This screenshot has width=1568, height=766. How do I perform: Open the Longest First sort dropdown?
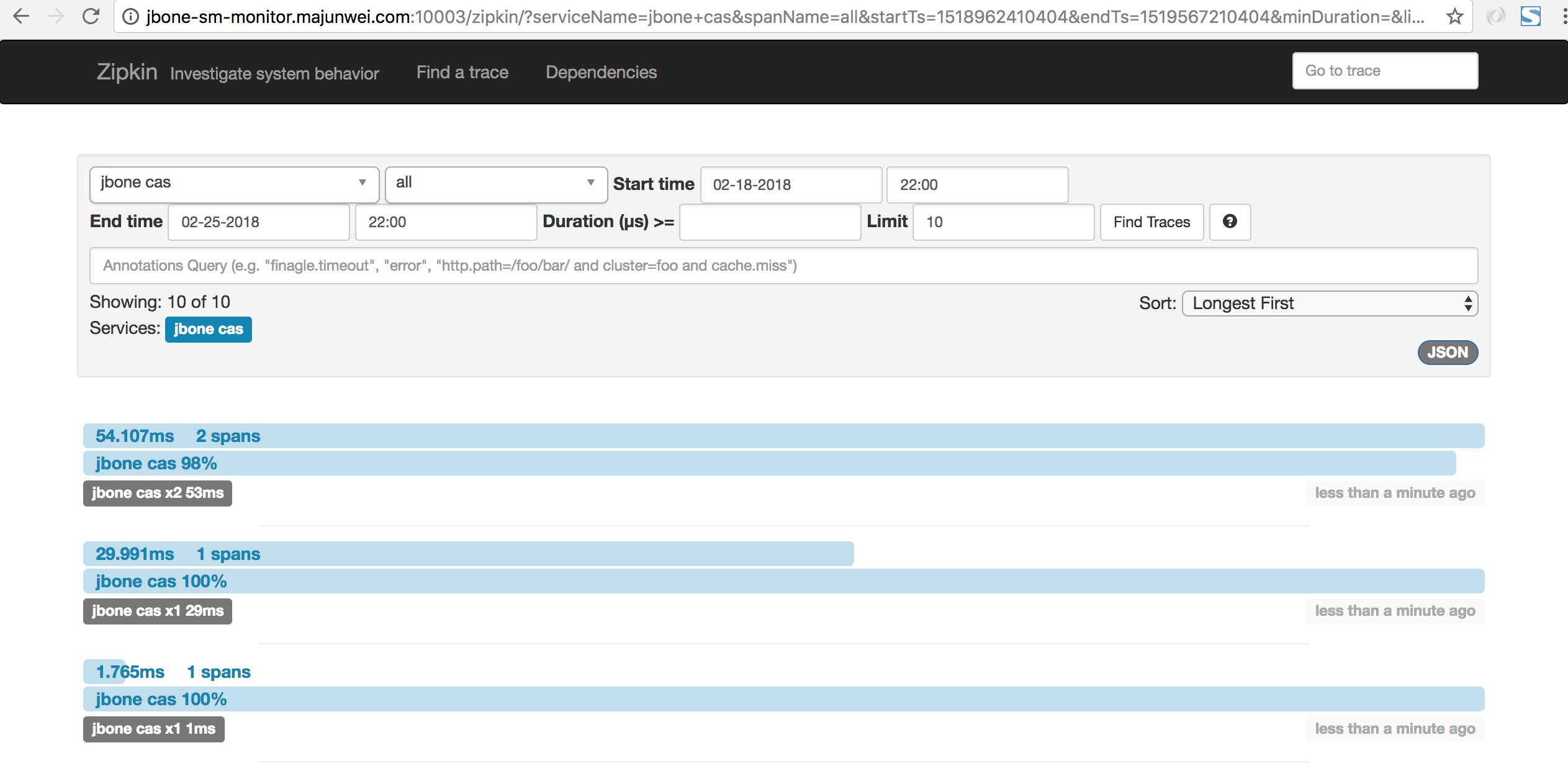(1330, 304)
